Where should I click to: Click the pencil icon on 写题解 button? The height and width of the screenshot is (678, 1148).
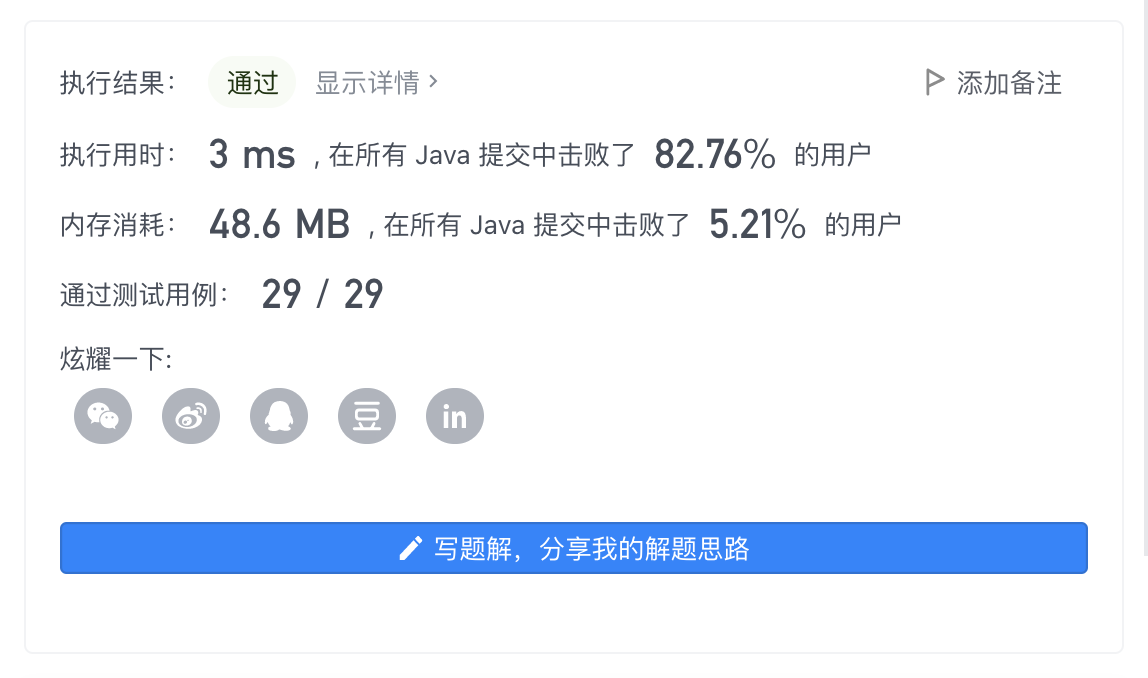(410, 548)
